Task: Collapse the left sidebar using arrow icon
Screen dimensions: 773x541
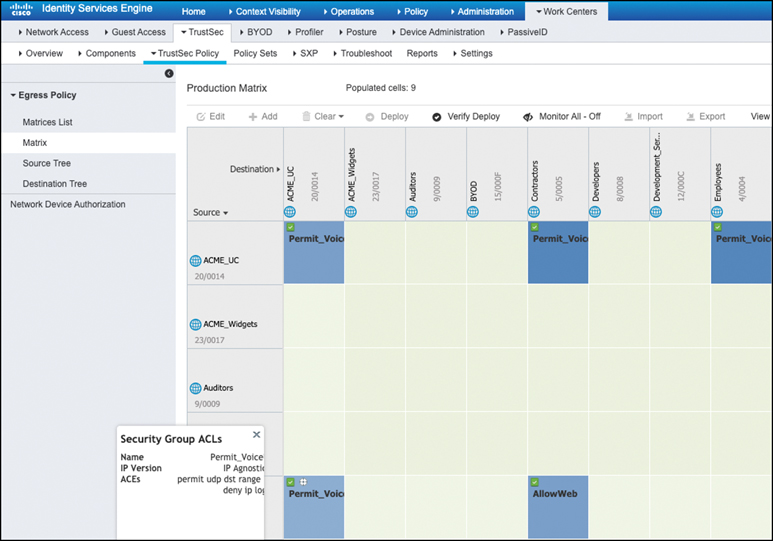Action: coord(169,74)
